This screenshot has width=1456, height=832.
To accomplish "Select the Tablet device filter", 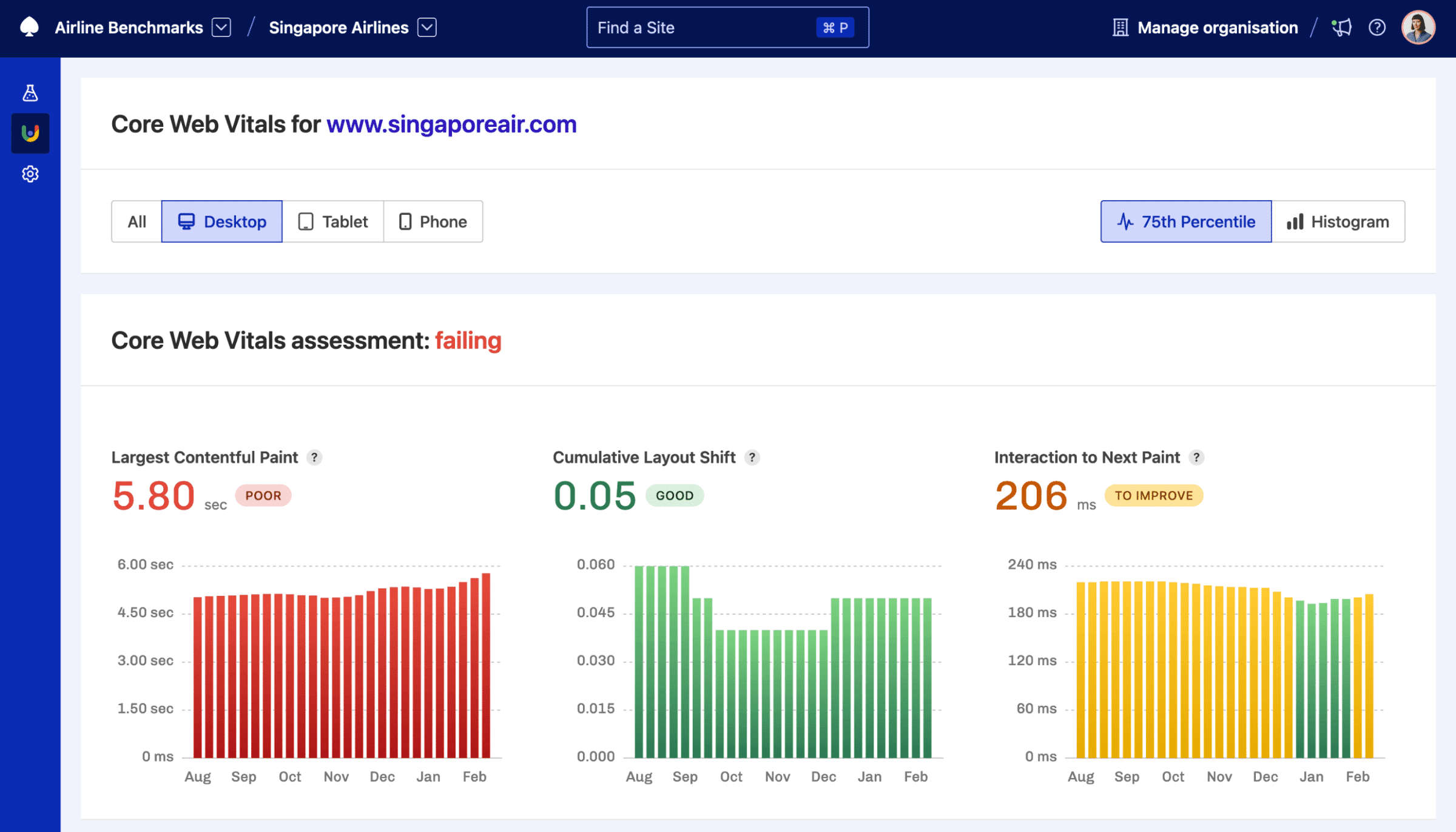I will pyautogui.click(x=333, y=222).
